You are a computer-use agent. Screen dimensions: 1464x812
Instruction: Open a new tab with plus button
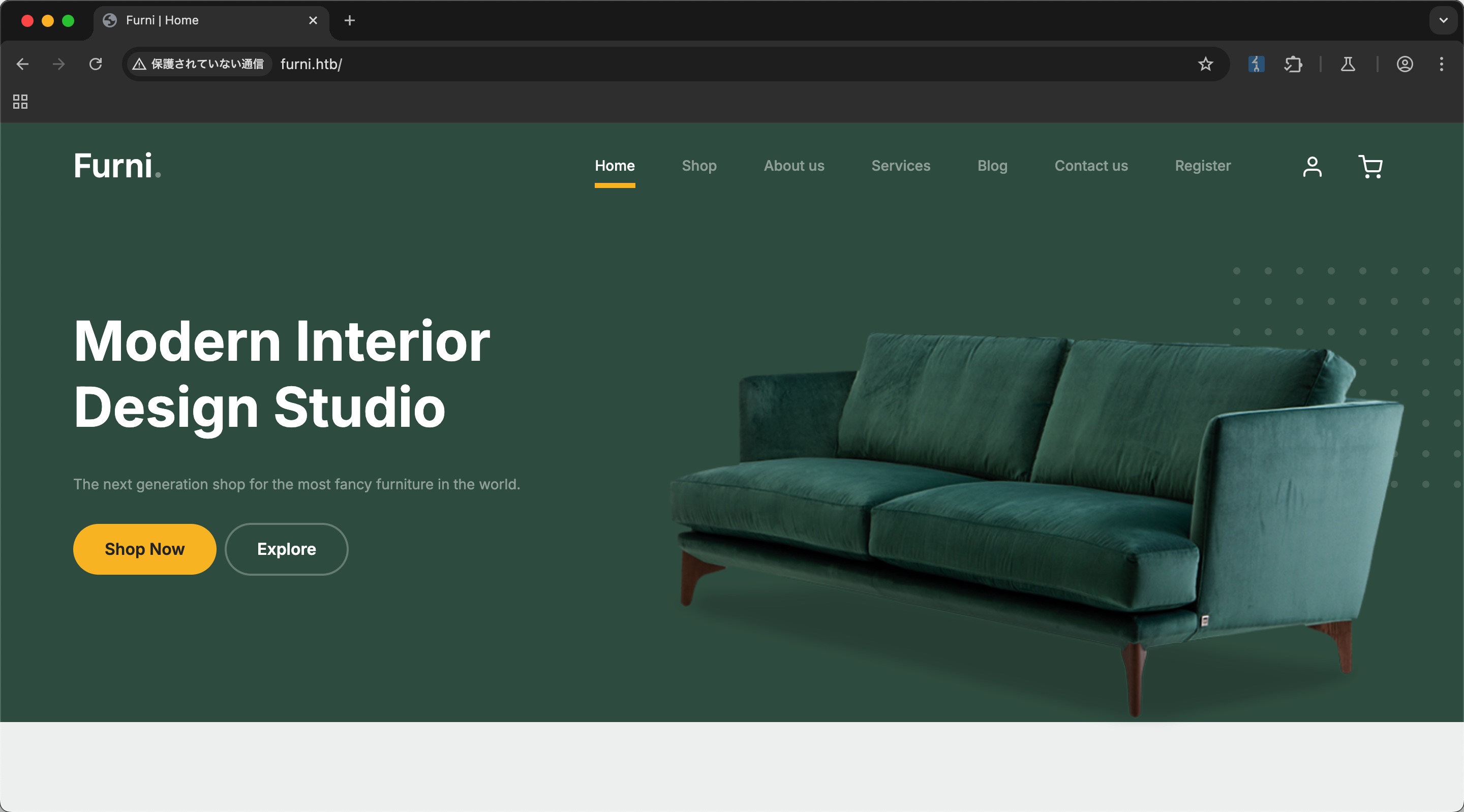(350, 20)
